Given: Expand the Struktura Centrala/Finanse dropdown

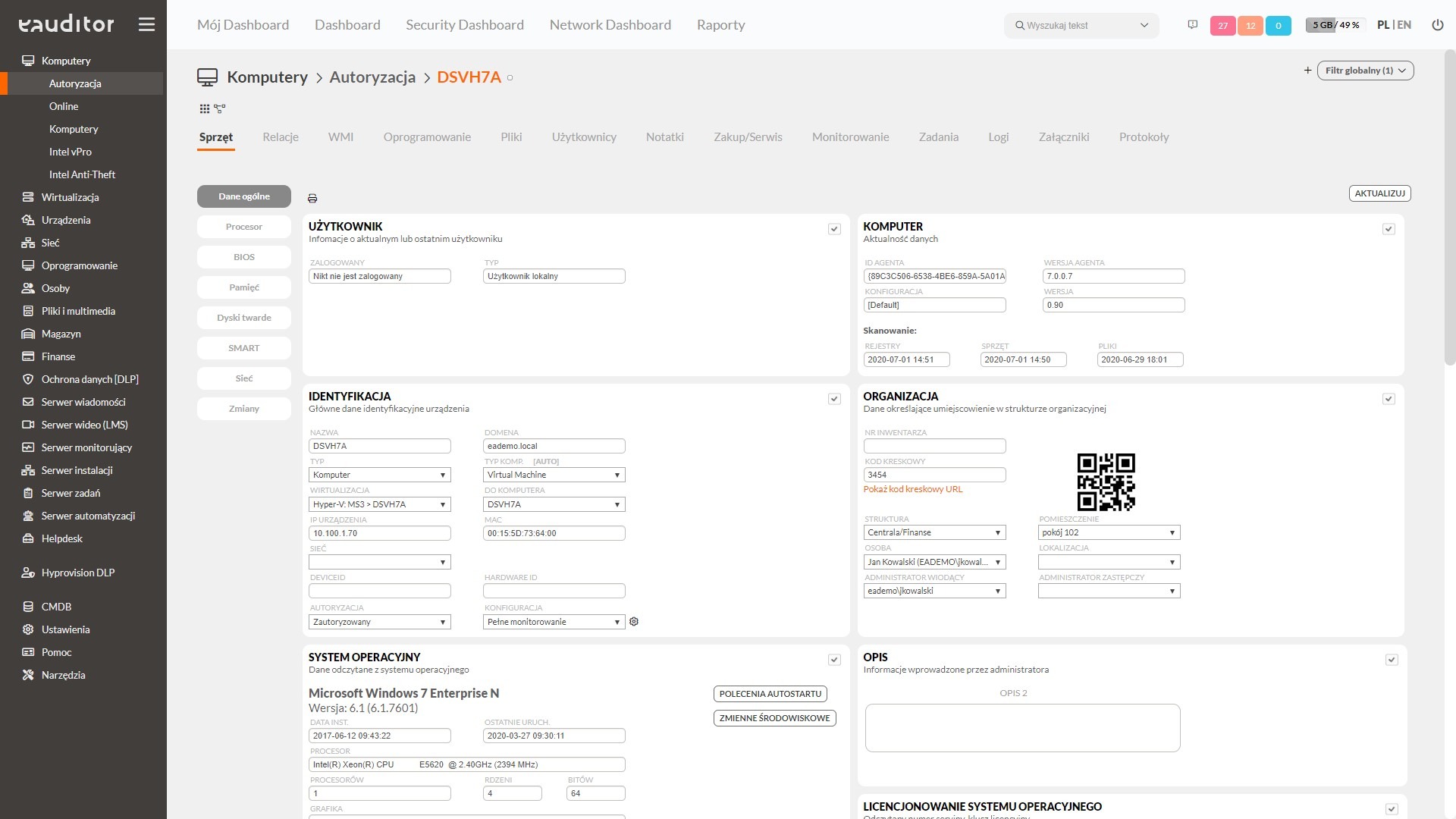Looking at the screenshot, I should (x=935, y=532).
